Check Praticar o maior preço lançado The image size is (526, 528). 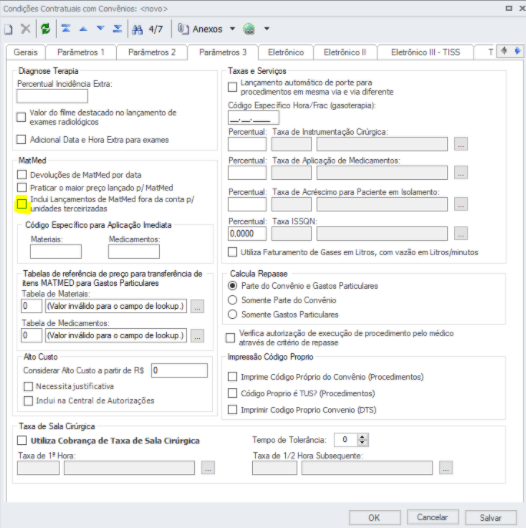coord(22,187)
